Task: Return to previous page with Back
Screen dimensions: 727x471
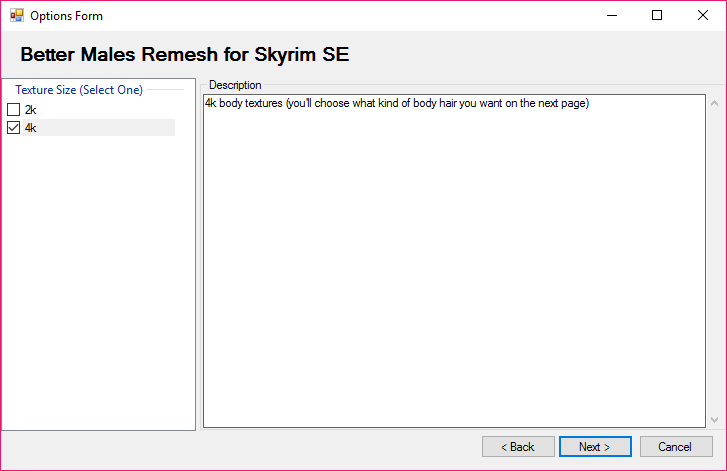Action: click(x=518, y=446)
